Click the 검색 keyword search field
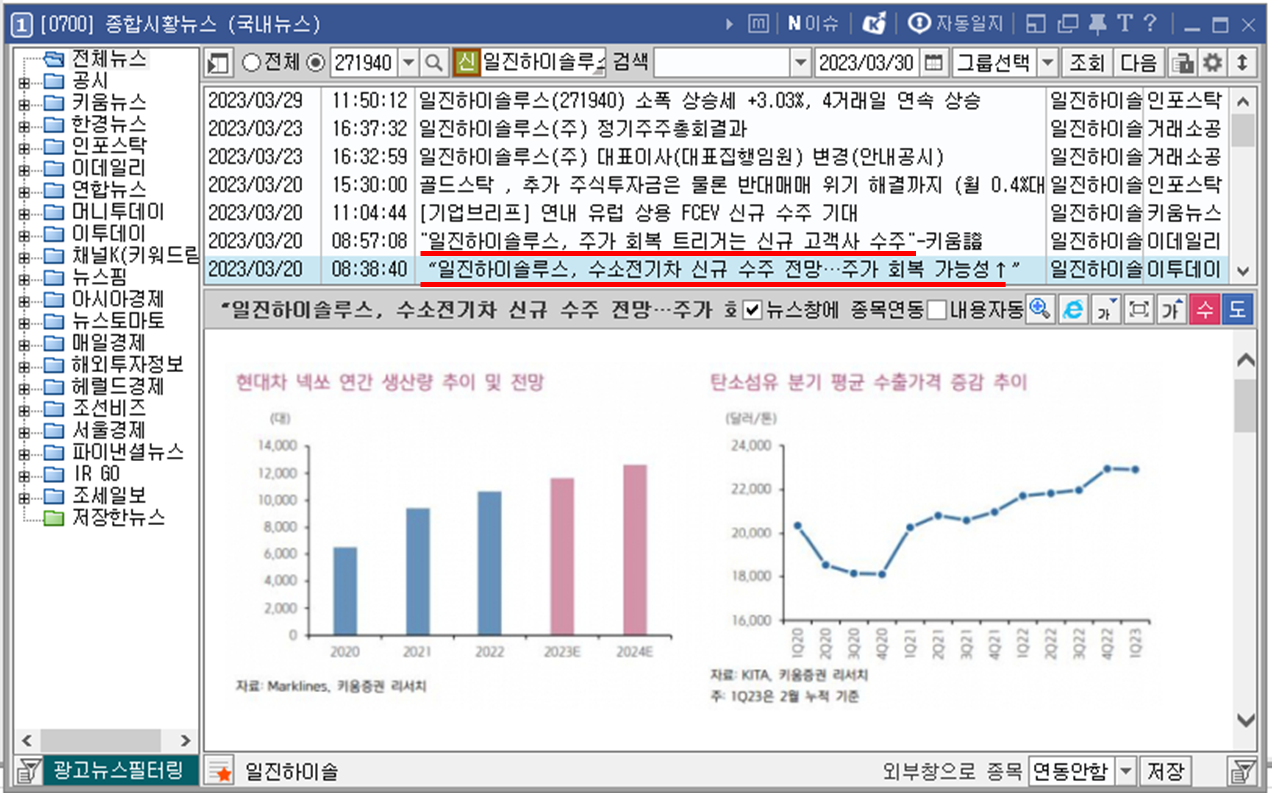This screenshot has height=793, width=1272. tap(721, 62)
